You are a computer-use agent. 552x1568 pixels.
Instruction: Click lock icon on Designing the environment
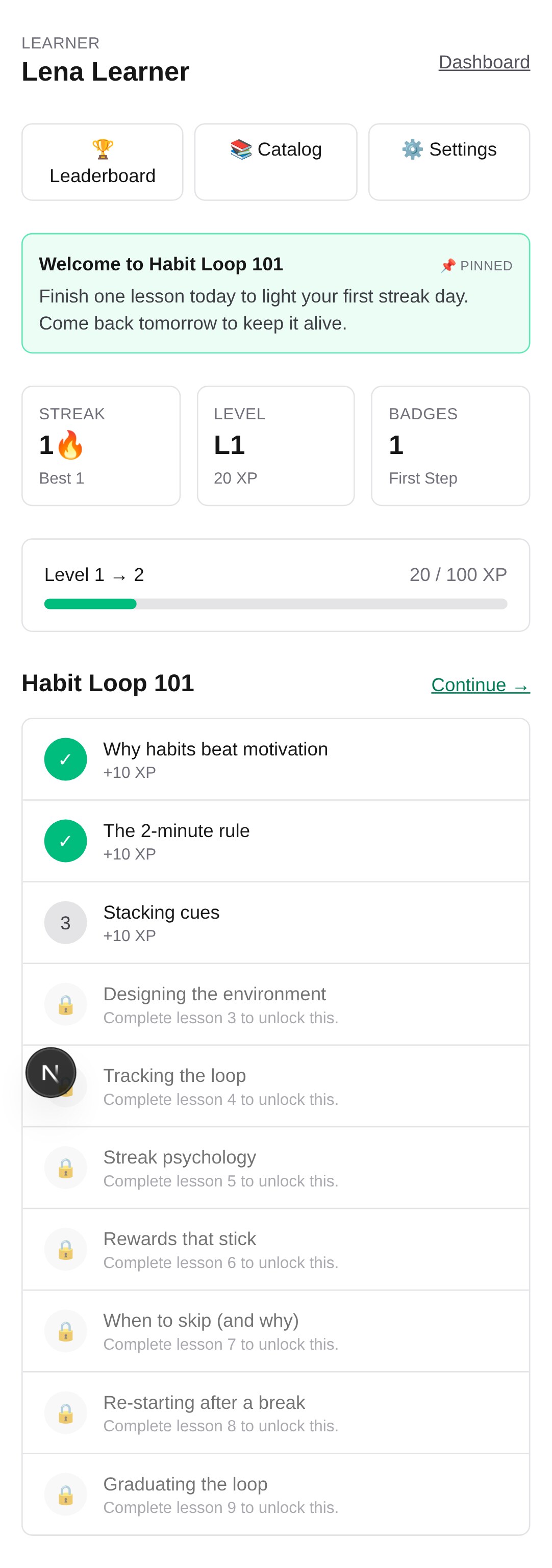click(66, 1004)
